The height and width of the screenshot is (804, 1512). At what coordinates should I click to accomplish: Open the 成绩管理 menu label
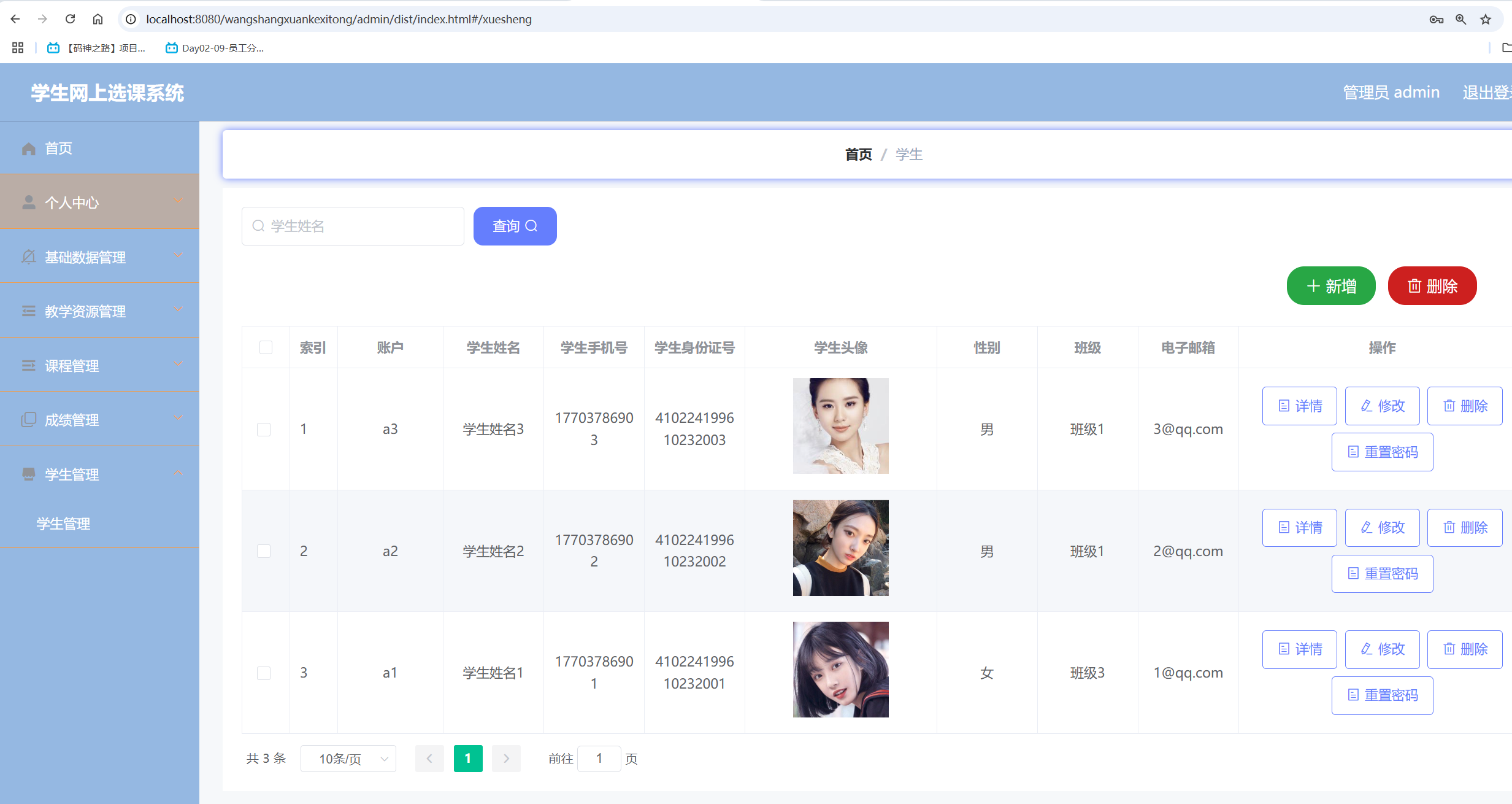coord(72,420)
